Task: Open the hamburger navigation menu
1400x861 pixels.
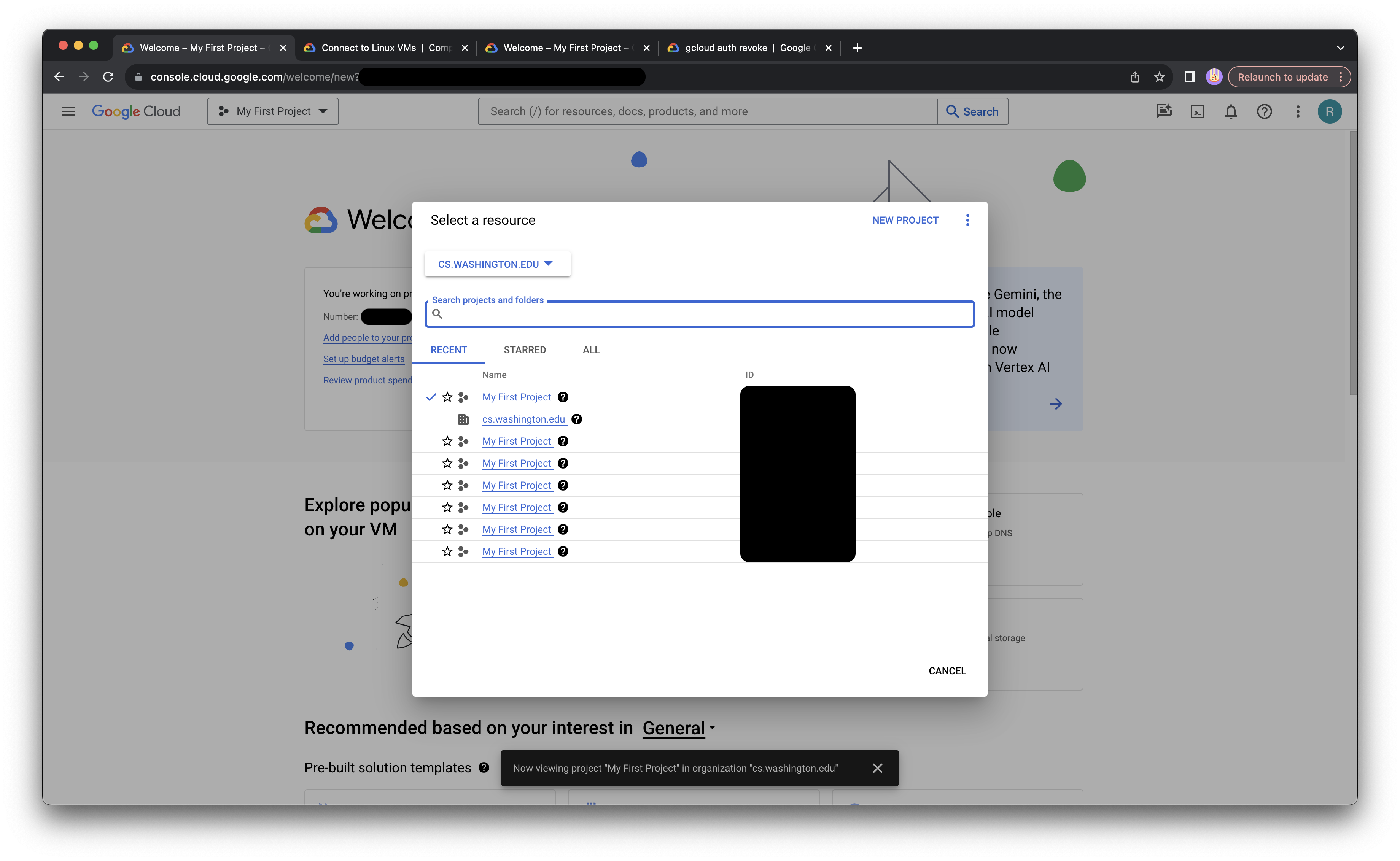Action: pyautogui.click(x=68, y=111)
